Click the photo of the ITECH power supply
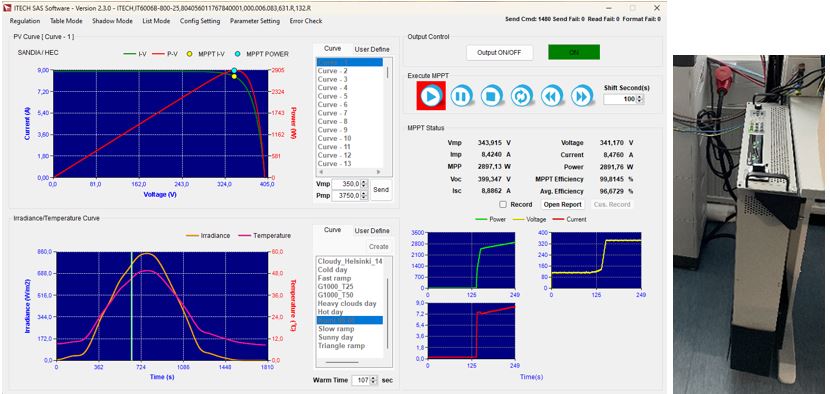 click(748, 224)
